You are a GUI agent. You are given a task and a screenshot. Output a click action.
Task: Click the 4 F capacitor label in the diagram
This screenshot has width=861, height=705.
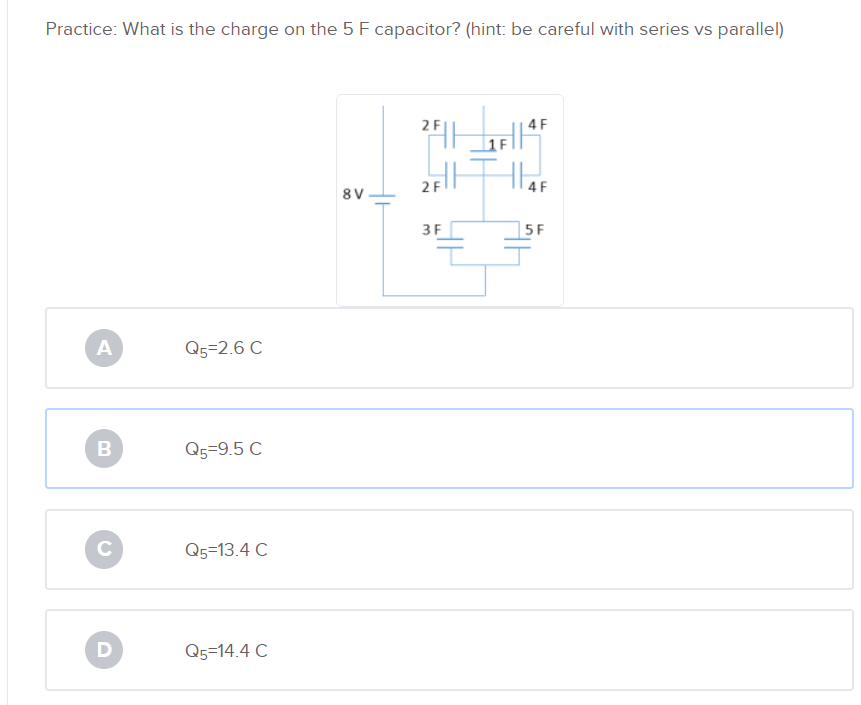point(536,122)
